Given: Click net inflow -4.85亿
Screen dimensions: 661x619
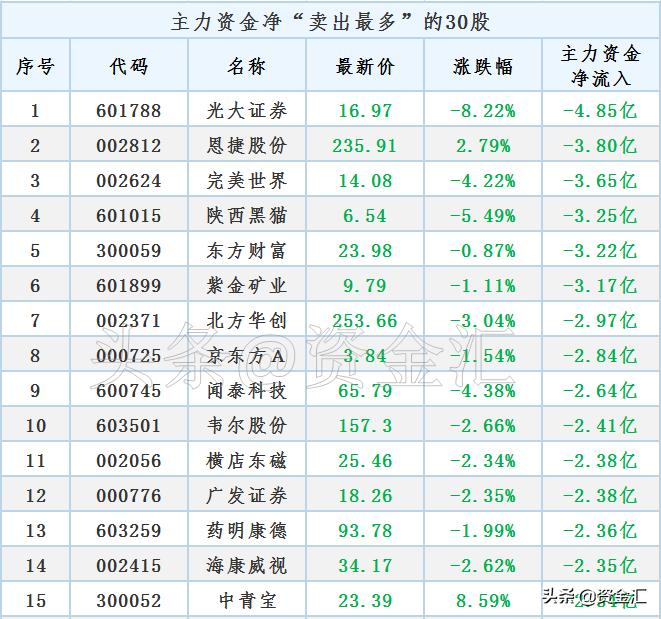Looking at the screenshot, I should (600, 111).
